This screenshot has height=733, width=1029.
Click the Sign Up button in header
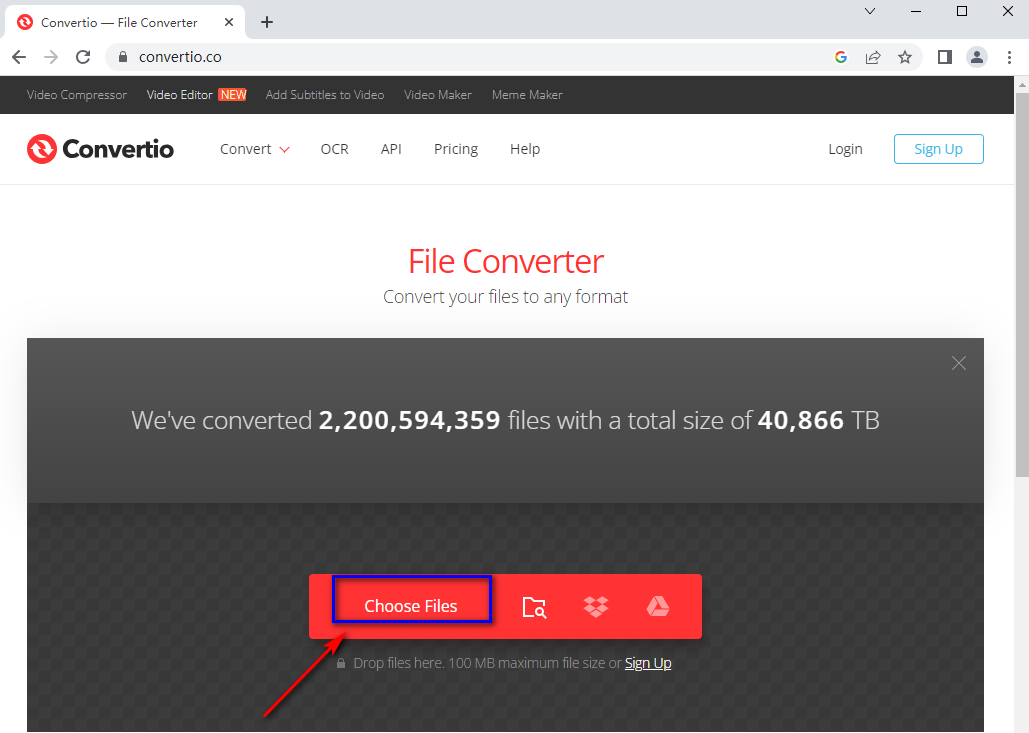[x=938, y=149]
